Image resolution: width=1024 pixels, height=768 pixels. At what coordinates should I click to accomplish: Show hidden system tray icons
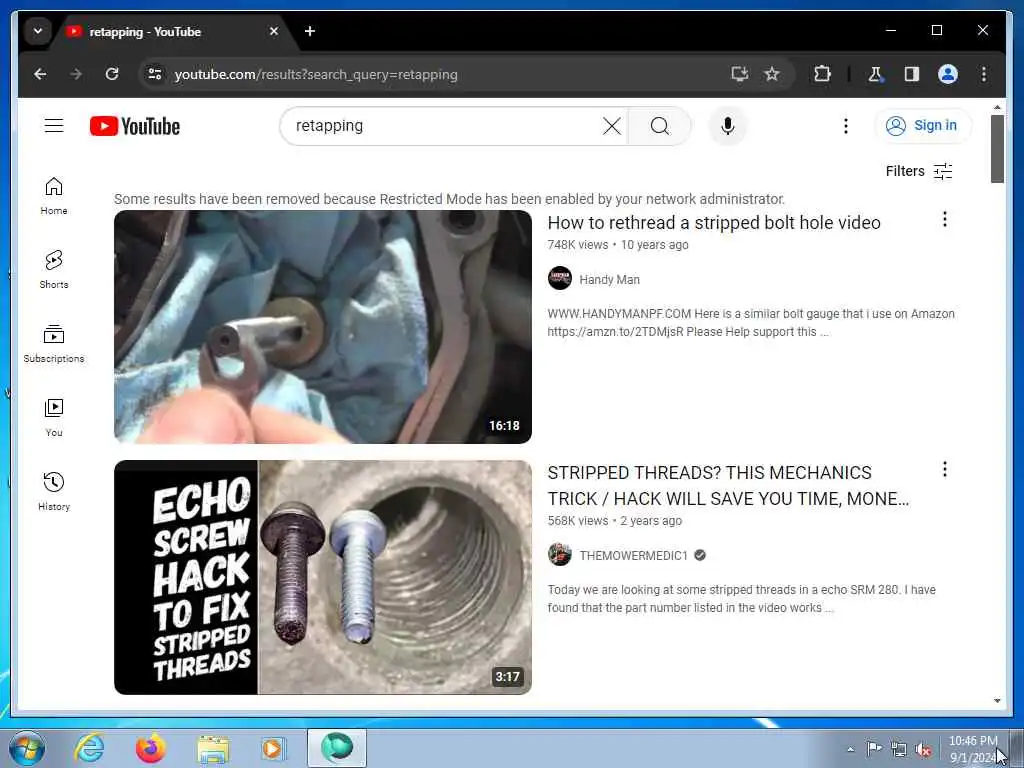[x=850, y=749]
